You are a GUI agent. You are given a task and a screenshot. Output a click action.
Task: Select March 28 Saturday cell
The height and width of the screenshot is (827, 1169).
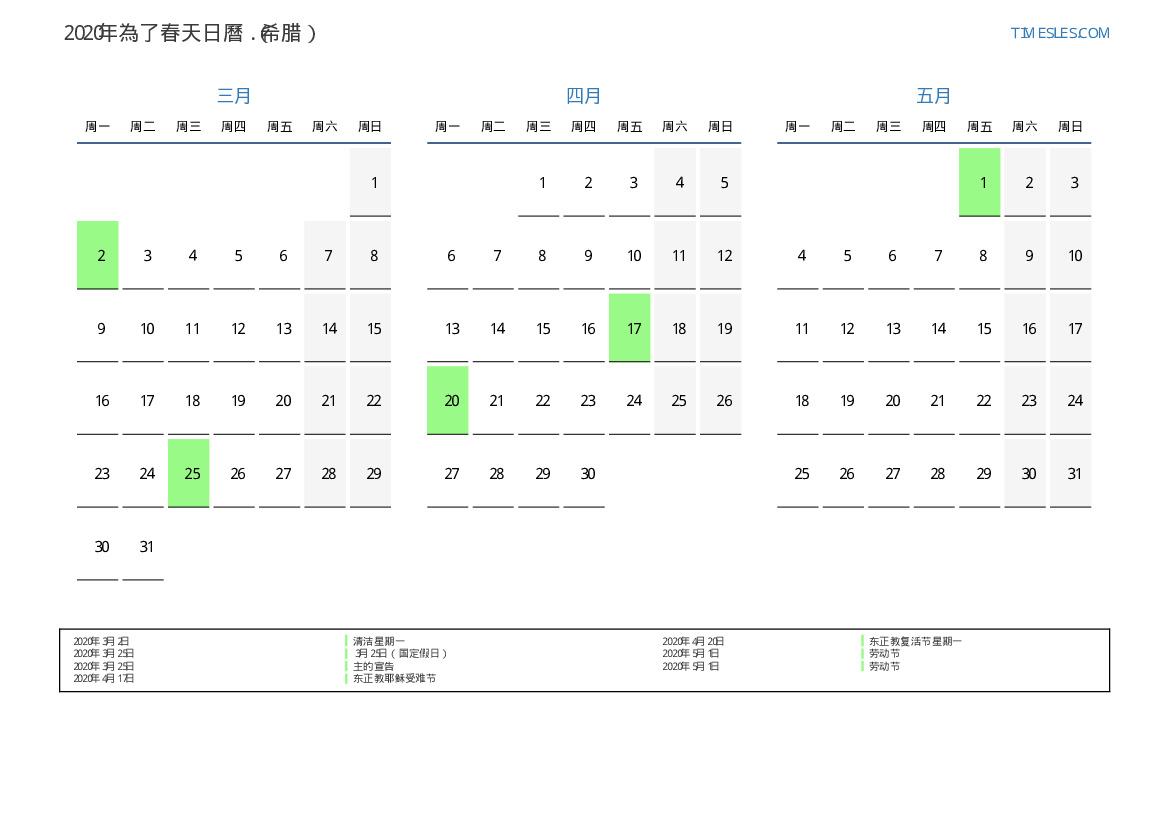pos(325,474)
